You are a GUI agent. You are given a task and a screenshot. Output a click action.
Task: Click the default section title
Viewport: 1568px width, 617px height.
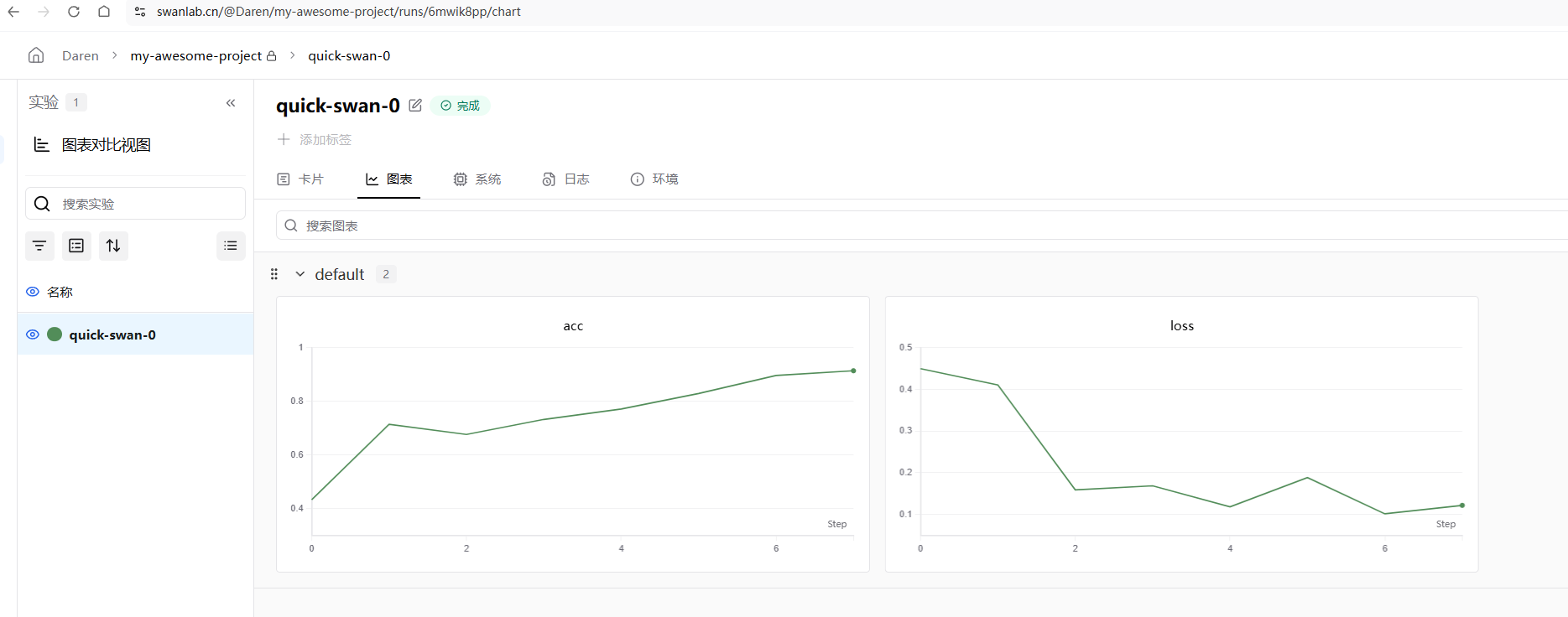tap(340, 274)
